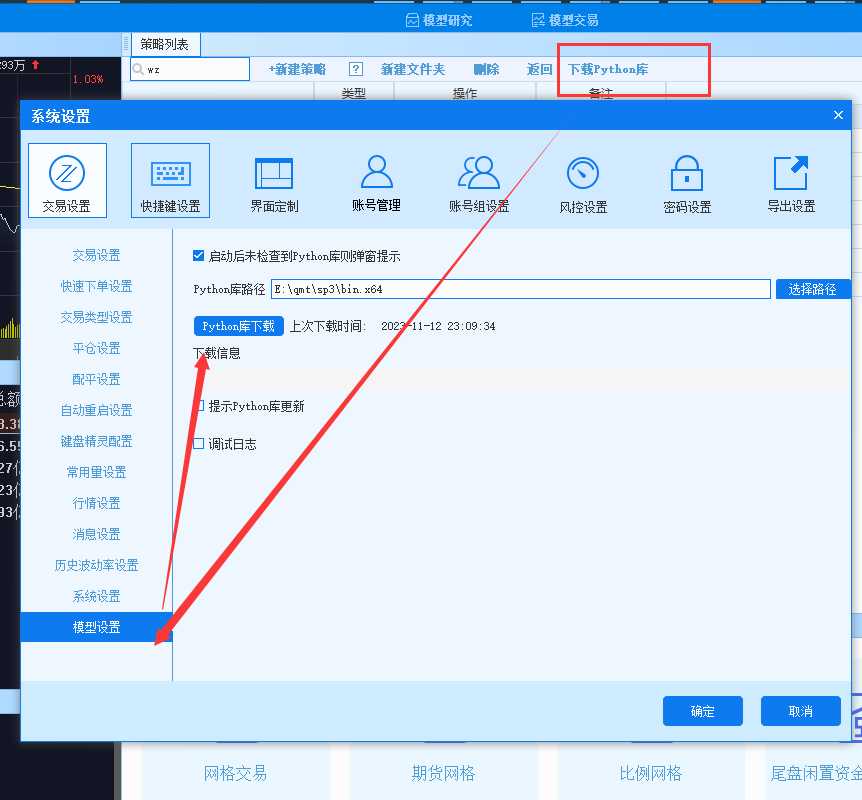The image size is (862, 800).
Task: Open 界面定制 layout icon
Action: click(274, 184)
